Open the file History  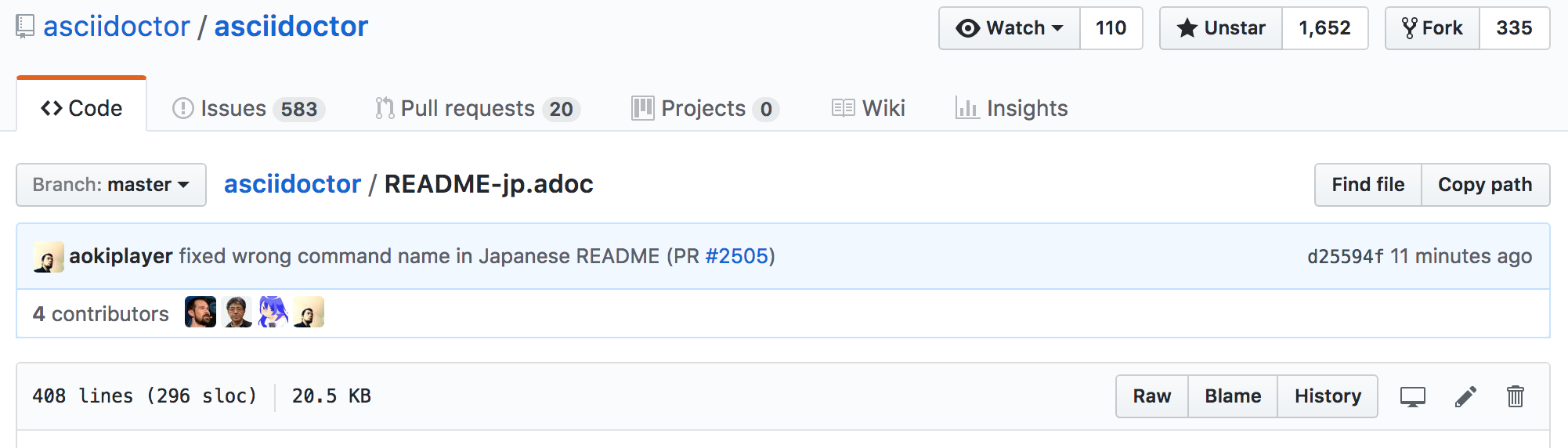coord(1328,396)
